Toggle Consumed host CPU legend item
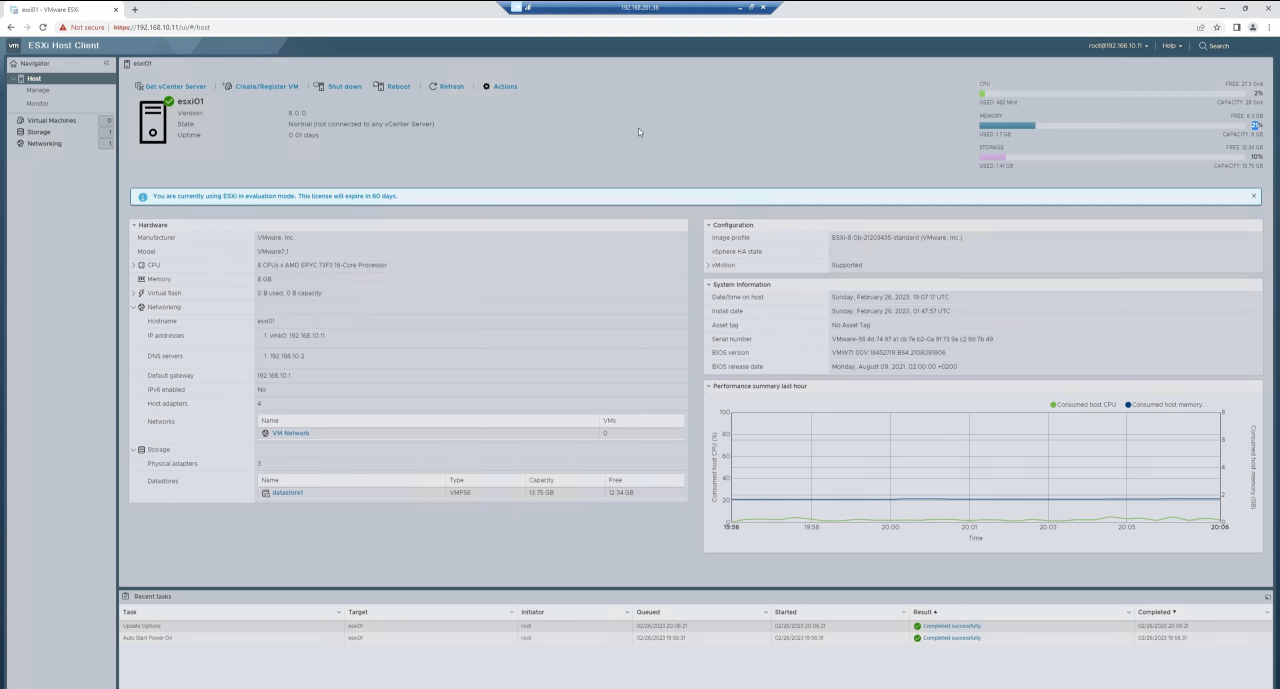The image size is (1280, 689). point(1083,405)
